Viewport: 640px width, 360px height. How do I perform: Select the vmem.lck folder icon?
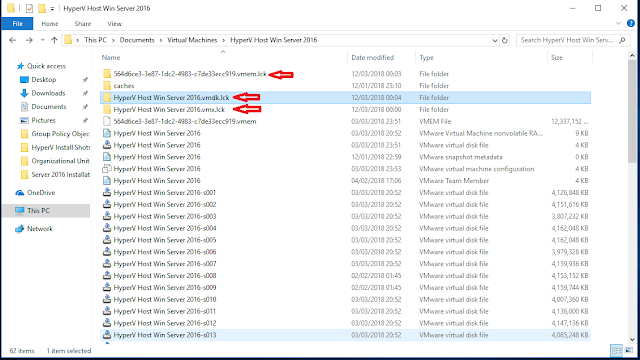pos(107,74)
